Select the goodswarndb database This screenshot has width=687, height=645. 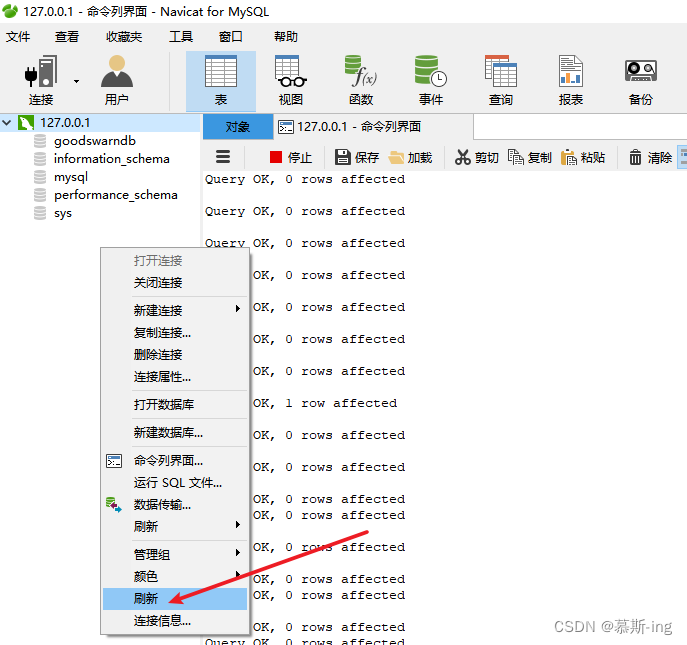point(95,141)
